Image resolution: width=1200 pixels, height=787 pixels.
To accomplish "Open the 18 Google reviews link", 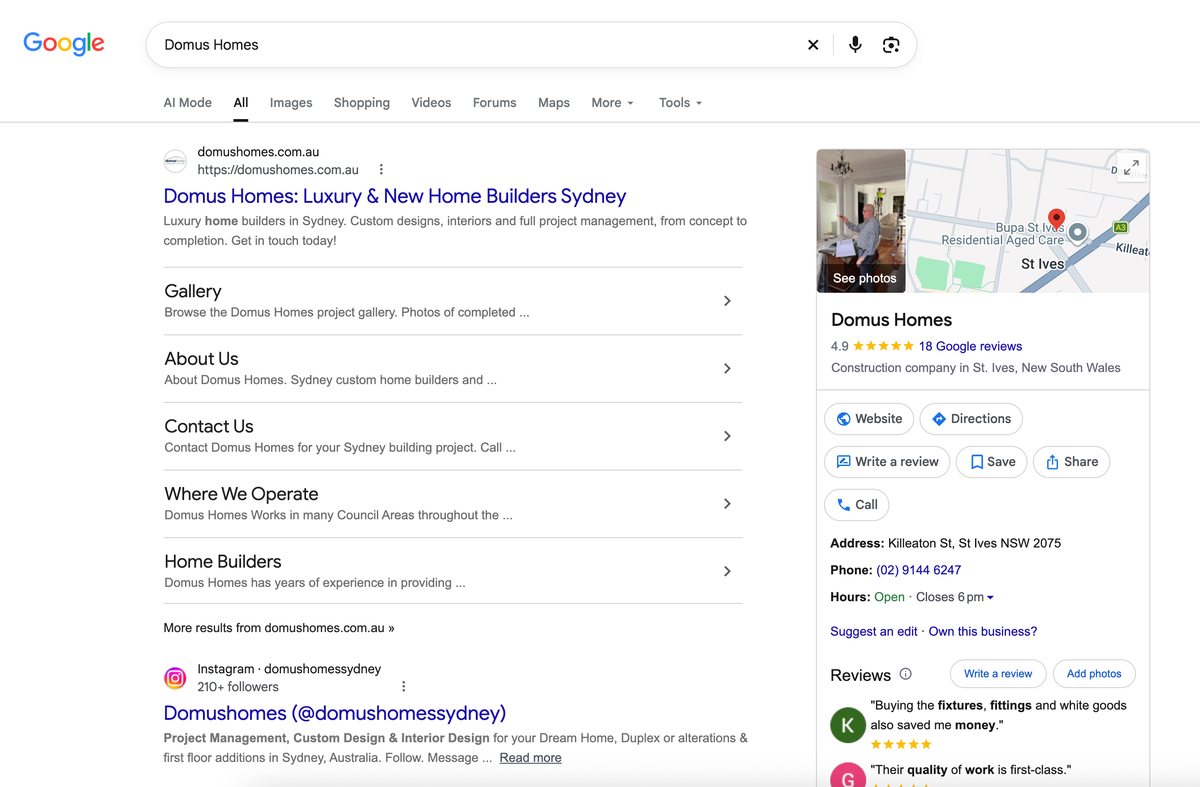I will tap(970, 346).
